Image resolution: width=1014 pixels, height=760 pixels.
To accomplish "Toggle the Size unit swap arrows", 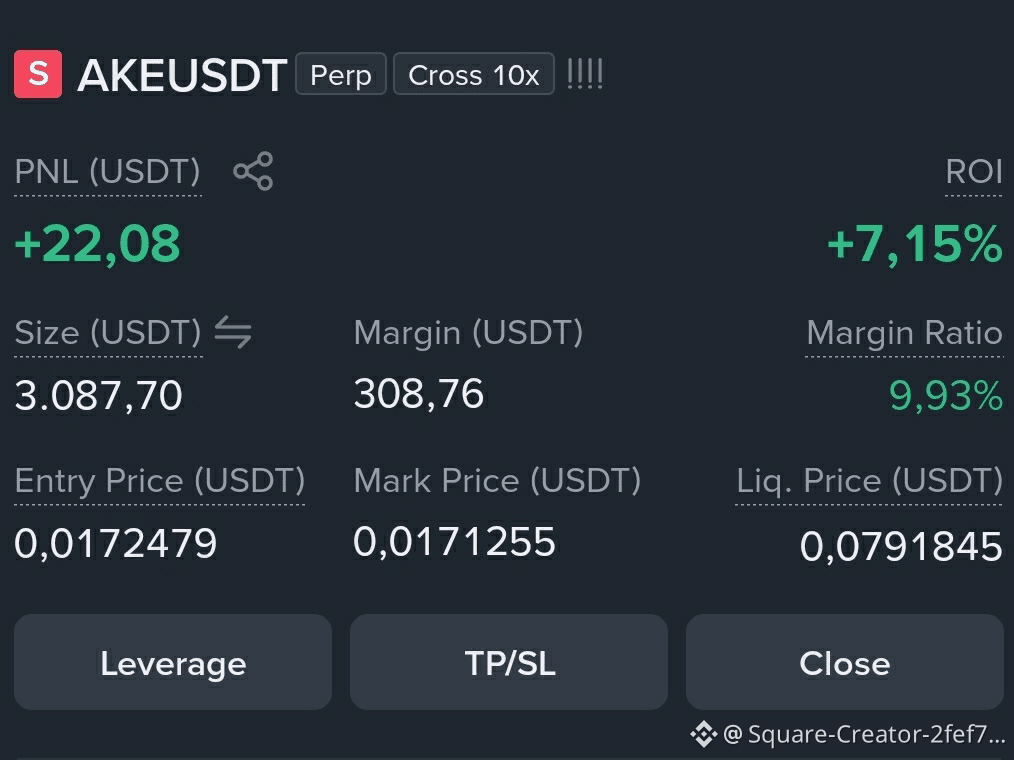I will pyautogui.click(x=233, y=332).
